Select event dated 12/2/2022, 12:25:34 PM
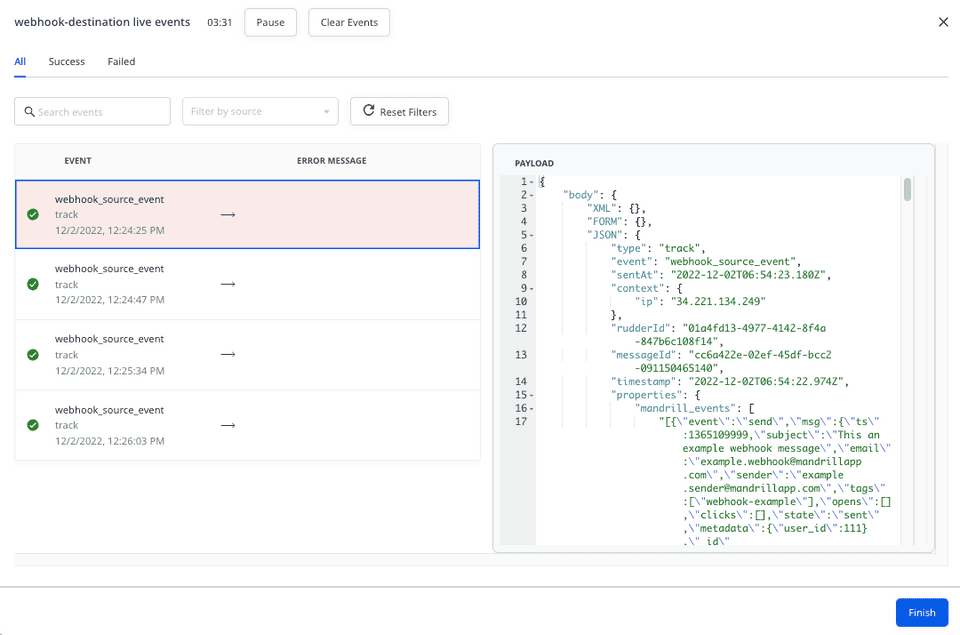 (247, 355)
